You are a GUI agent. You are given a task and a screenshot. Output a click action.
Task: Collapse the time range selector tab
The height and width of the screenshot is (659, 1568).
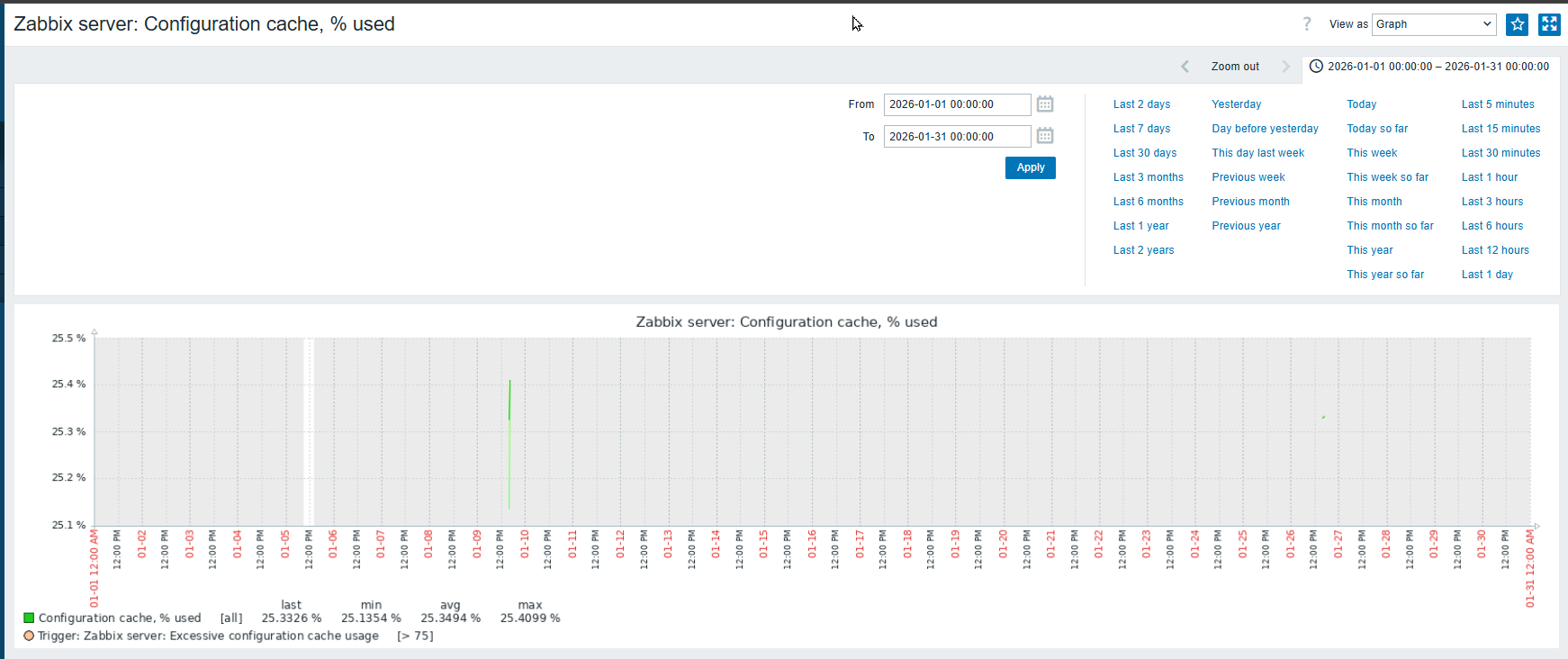pyautogui.click(x=1430, y=67)
